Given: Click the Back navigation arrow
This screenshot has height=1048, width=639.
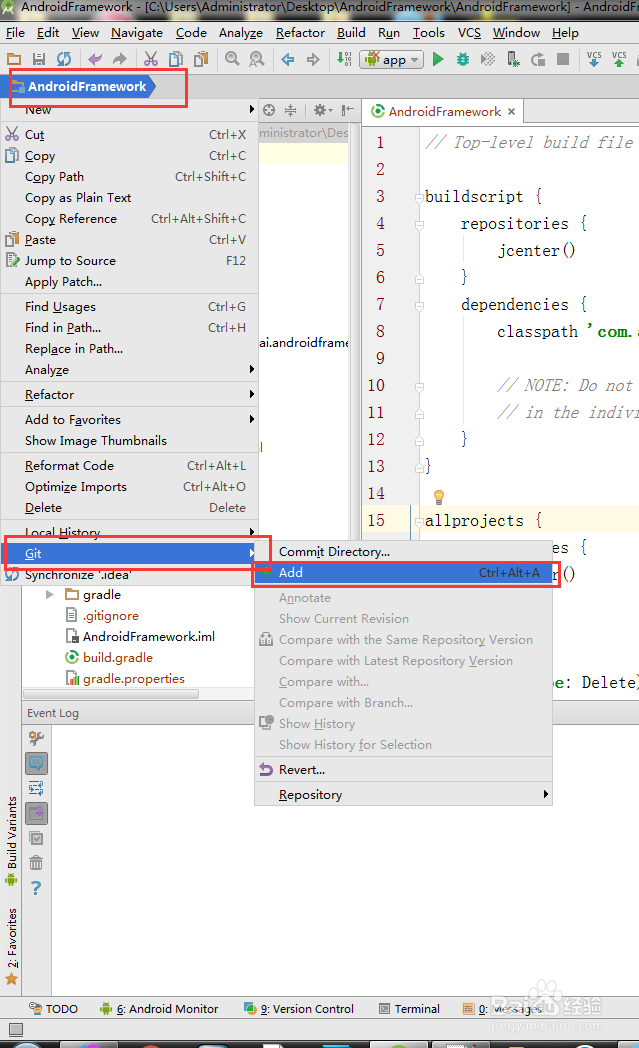Looking at the screenshot, I should pos(288,59).
